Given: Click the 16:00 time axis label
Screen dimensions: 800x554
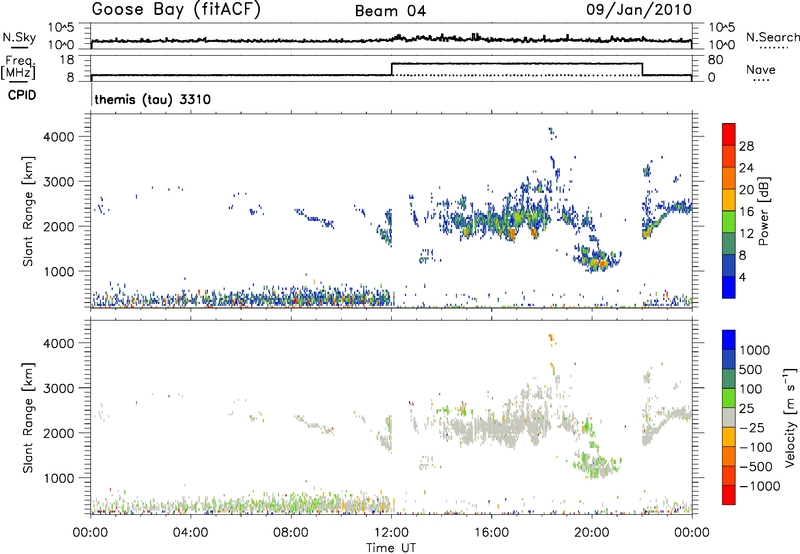Looking at the screenshot, I should pos(491,533).
